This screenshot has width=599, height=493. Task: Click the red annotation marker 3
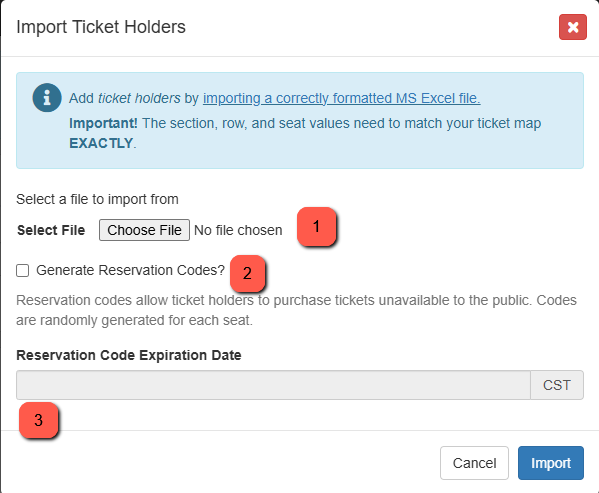38,420
